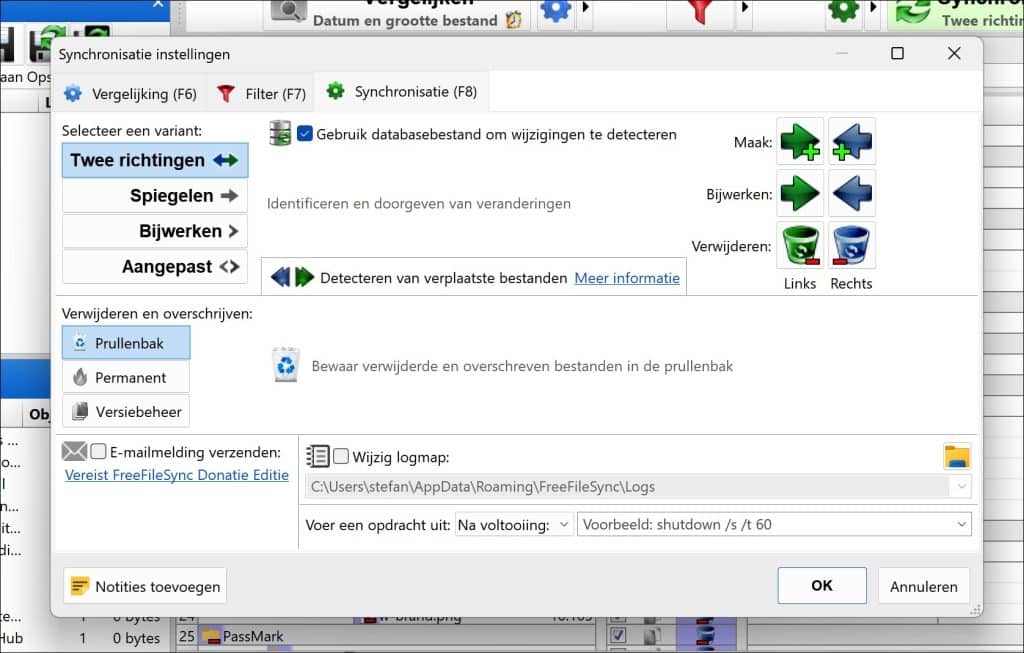This screenshot has height=653, width=1024.
Task: Click the blue Maak right create arrow
Action: [x=852, y=142]
